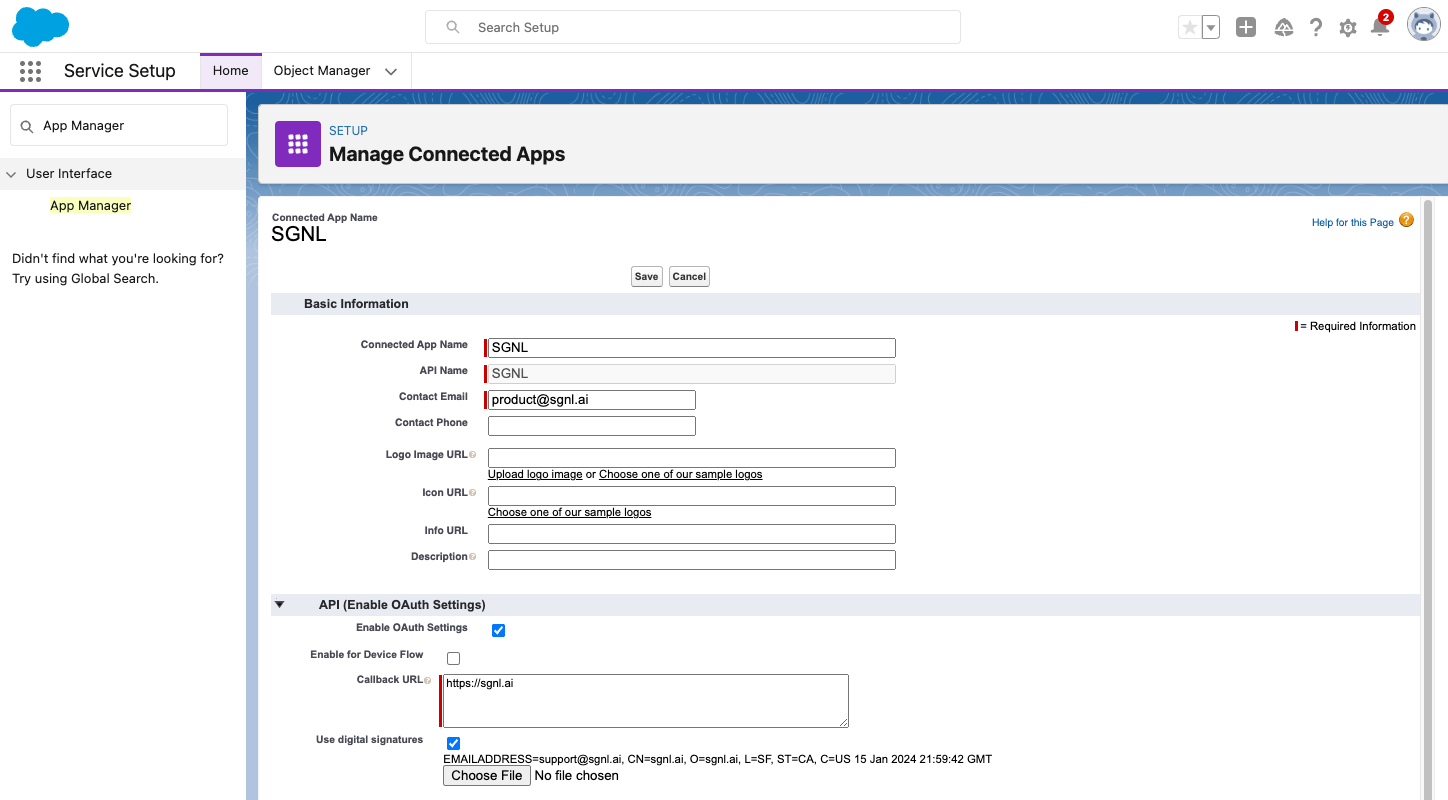The height and width of the screenshot is (800, 1448).
Task: Click the disabled API Name field
Action: [x=692, y=374]
